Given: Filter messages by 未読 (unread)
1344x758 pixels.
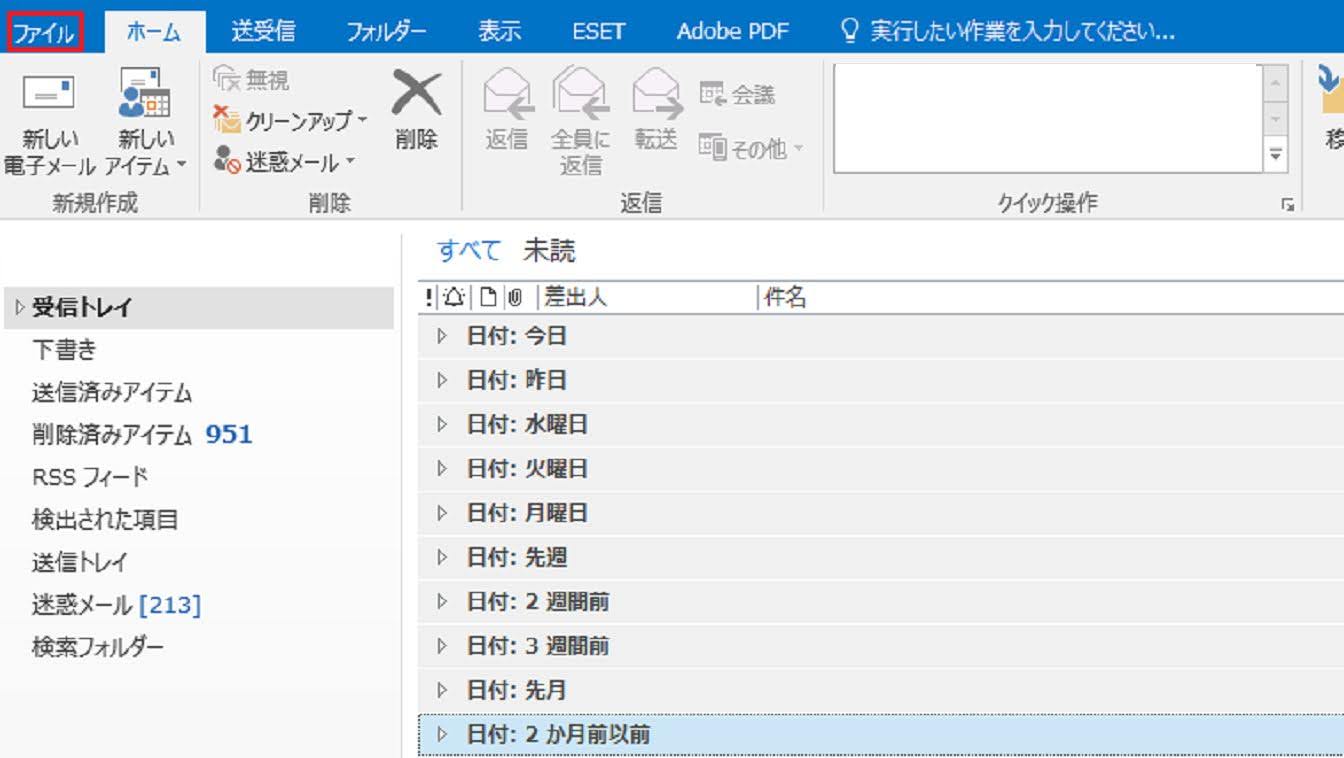Looking at the screenshot, I should (x=549, y=251).
